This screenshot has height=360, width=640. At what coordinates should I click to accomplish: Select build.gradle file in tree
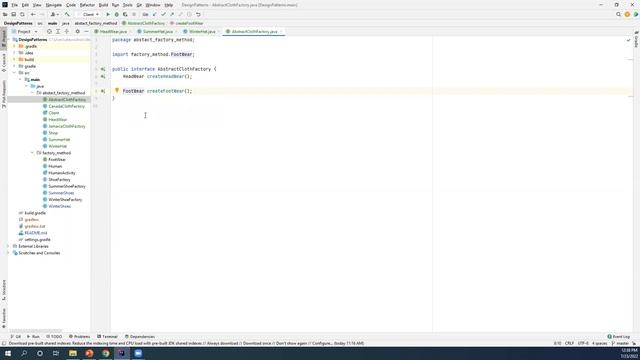point(35,213)
